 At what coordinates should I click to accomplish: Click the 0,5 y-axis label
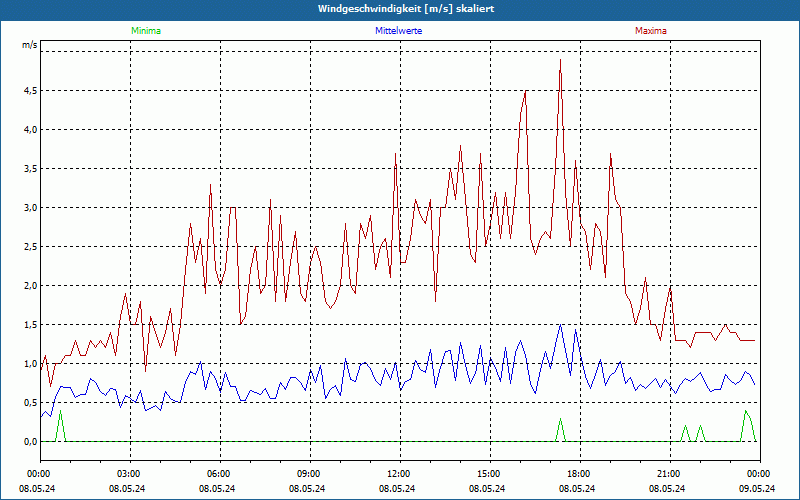(30, 403)
